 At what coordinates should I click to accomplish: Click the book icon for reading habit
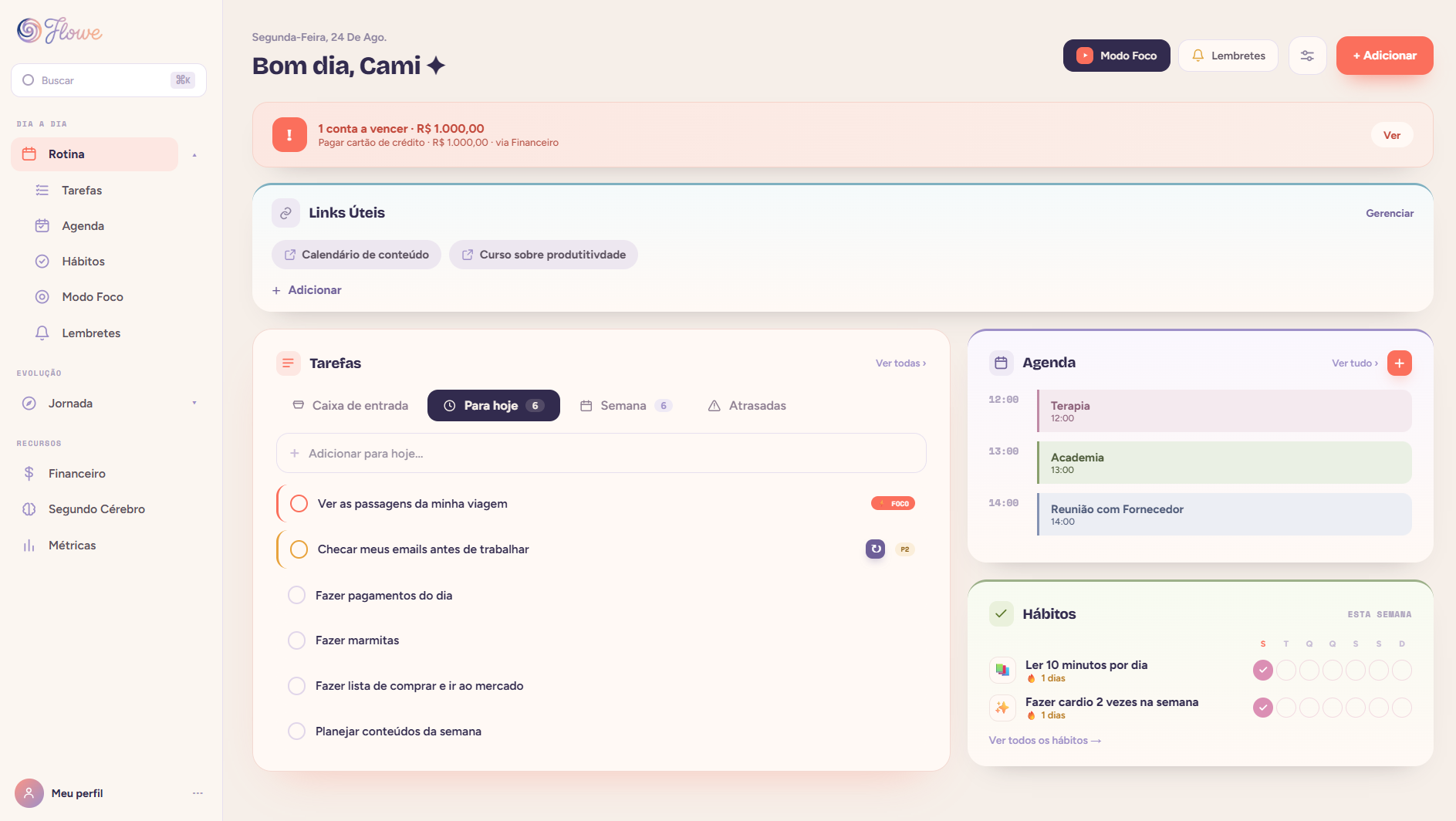(1002, 670)
